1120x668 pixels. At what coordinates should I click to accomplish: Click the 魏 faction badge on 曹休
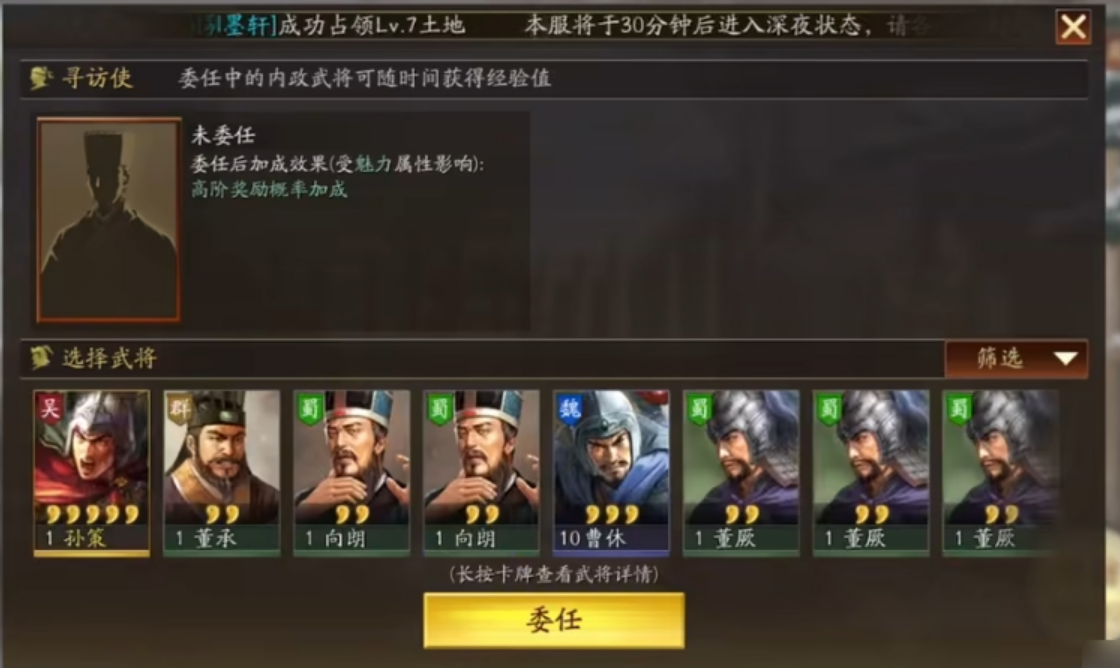[569, 409]
